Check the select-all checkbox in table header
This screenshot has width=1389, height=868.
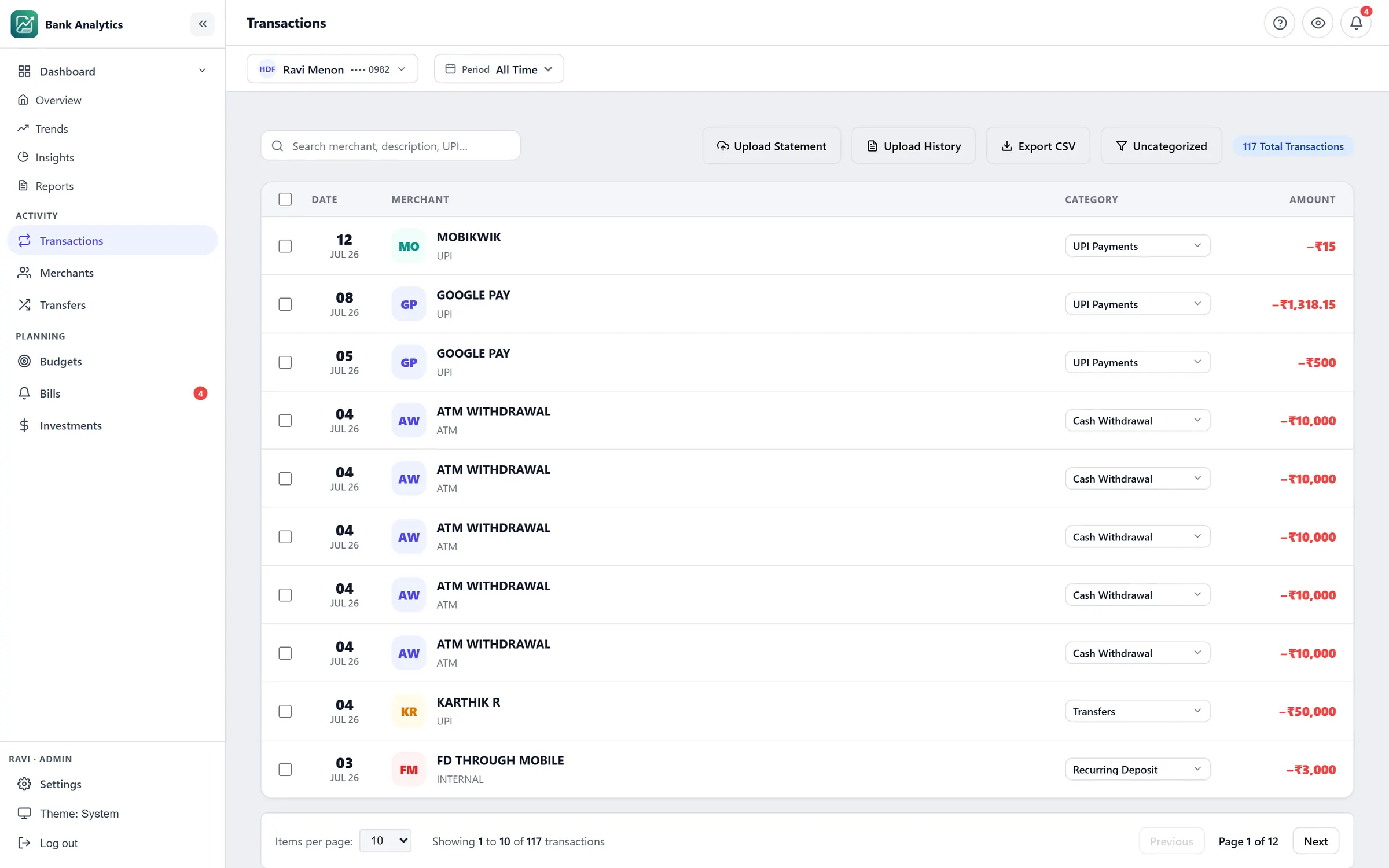click(x=285, y=199)
